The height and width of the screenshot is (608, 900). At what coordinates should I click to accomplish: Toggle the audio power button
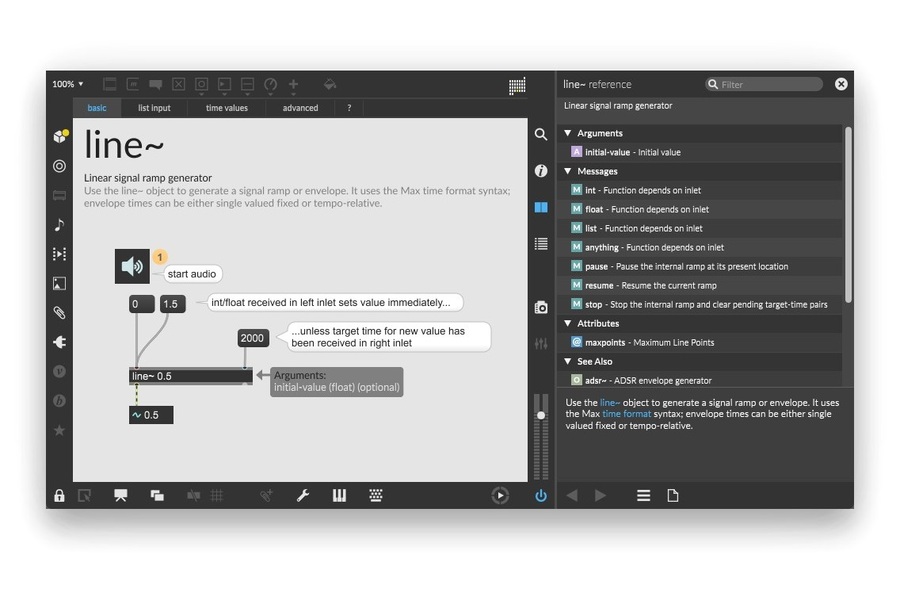click(x=541, y=495)
